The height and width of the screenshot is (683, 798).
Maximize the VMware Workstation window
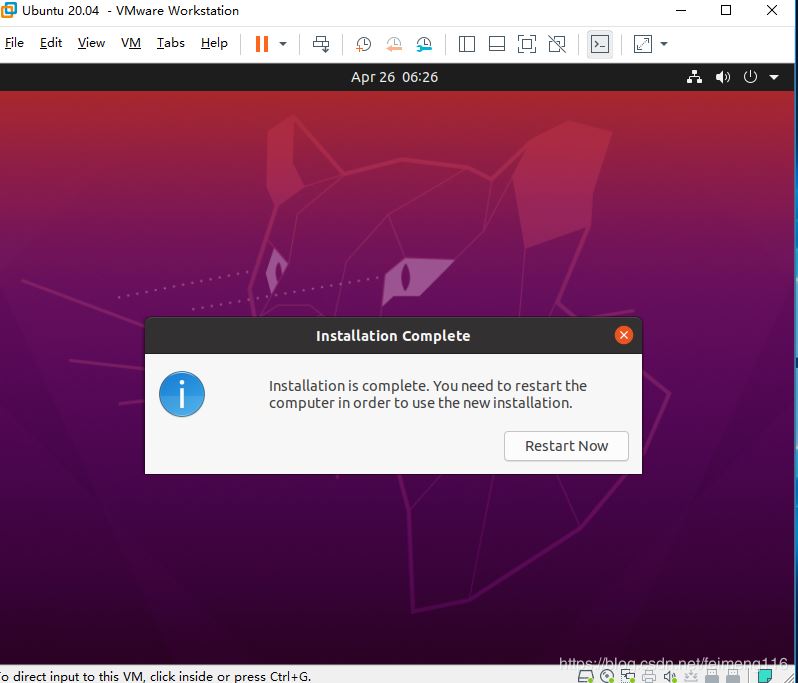[x=726, y=10]
